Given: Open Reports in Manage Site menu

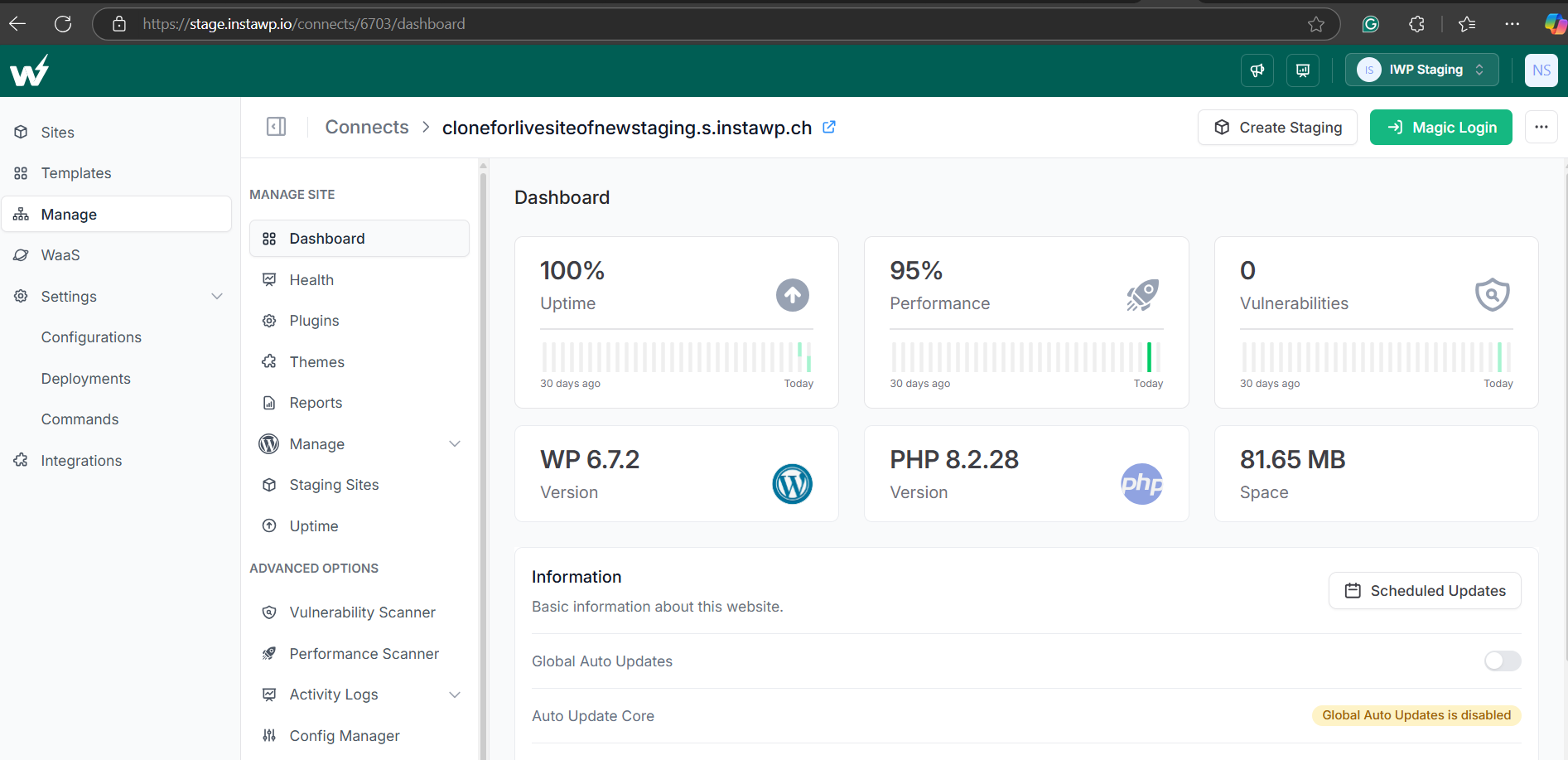Looking at the screenshot, I should (x=359, y=403).
